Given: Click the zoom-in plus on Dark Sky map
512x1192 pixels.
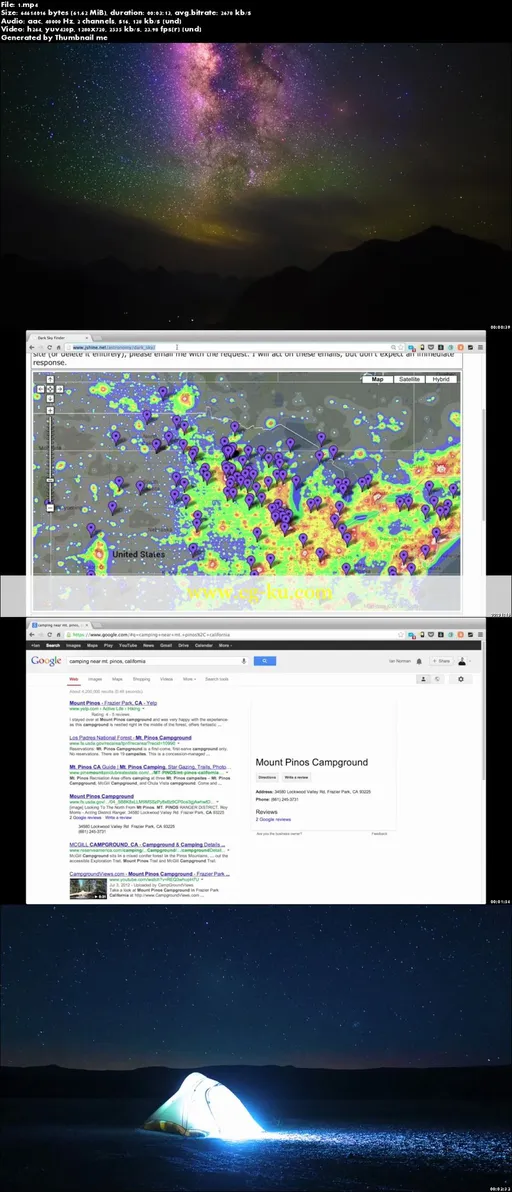Looking at the screenshot, I should tap(50, 411).
